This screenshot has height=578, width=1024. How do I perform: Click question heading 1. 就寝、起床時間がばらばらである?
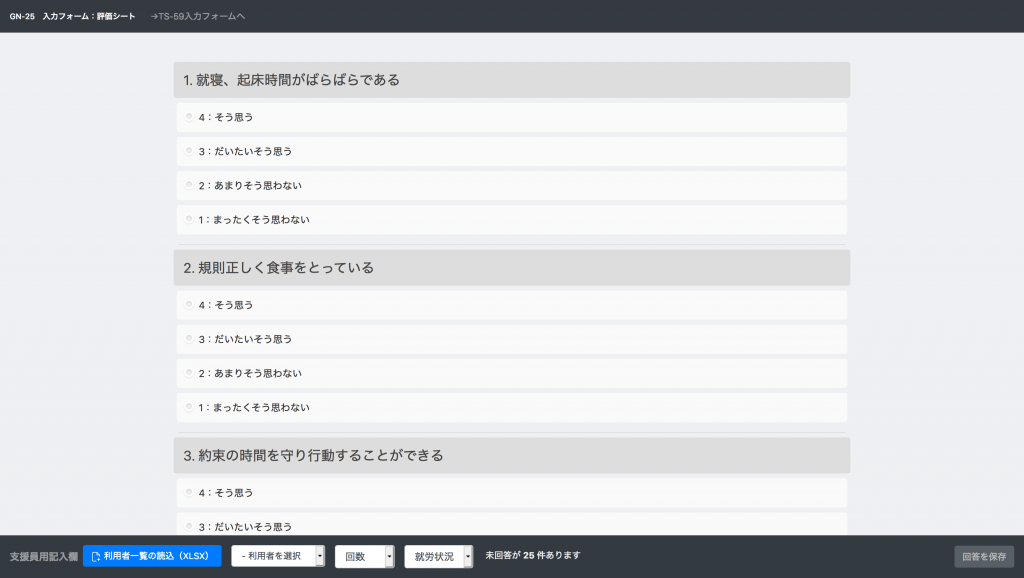coord(511,80)
